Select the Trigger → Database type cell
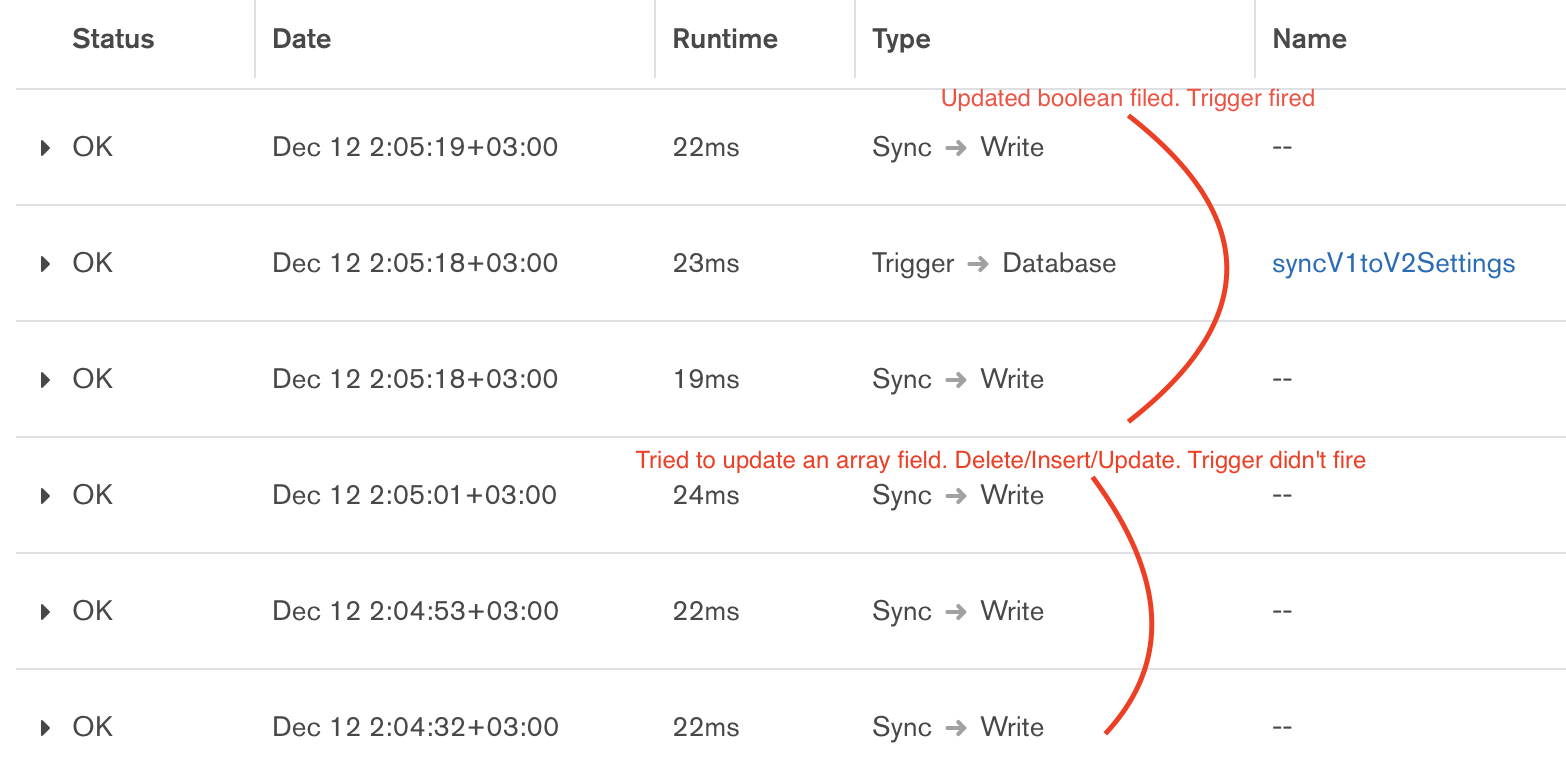Image resolution: width=1566 pixels, height=784 pixels. click(x=993, y=264)
